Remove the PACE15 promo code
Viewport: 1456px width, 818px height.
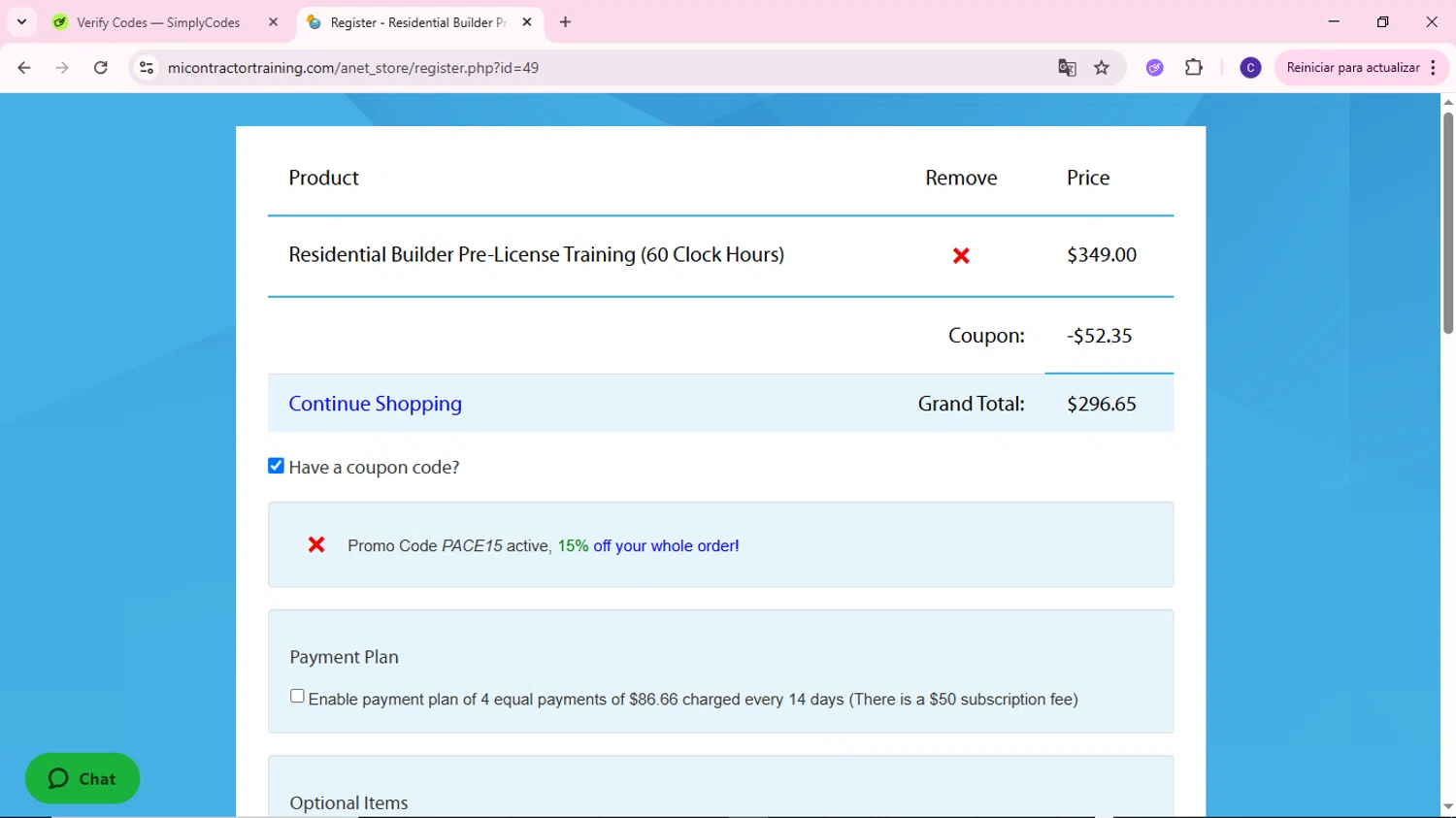(x=316, y=544)
